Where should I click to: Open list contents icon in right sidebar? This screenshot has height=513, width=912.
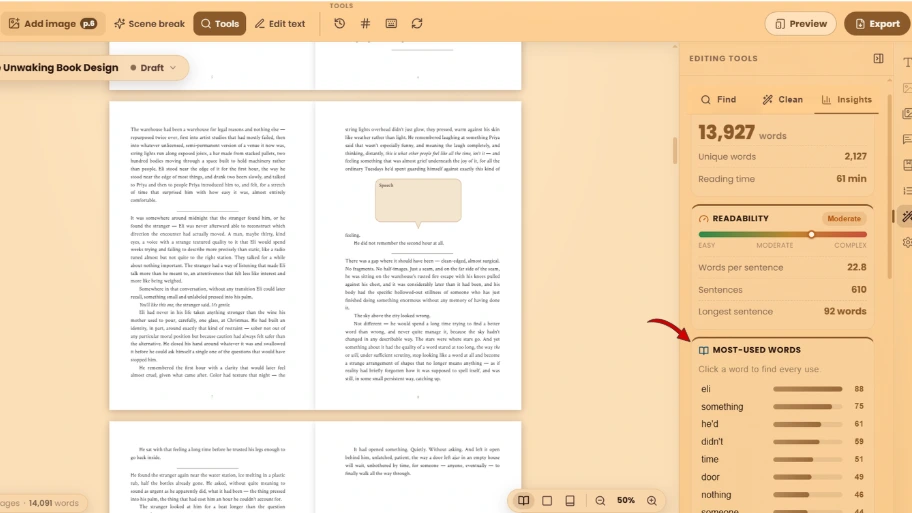(x=906, y=191)
